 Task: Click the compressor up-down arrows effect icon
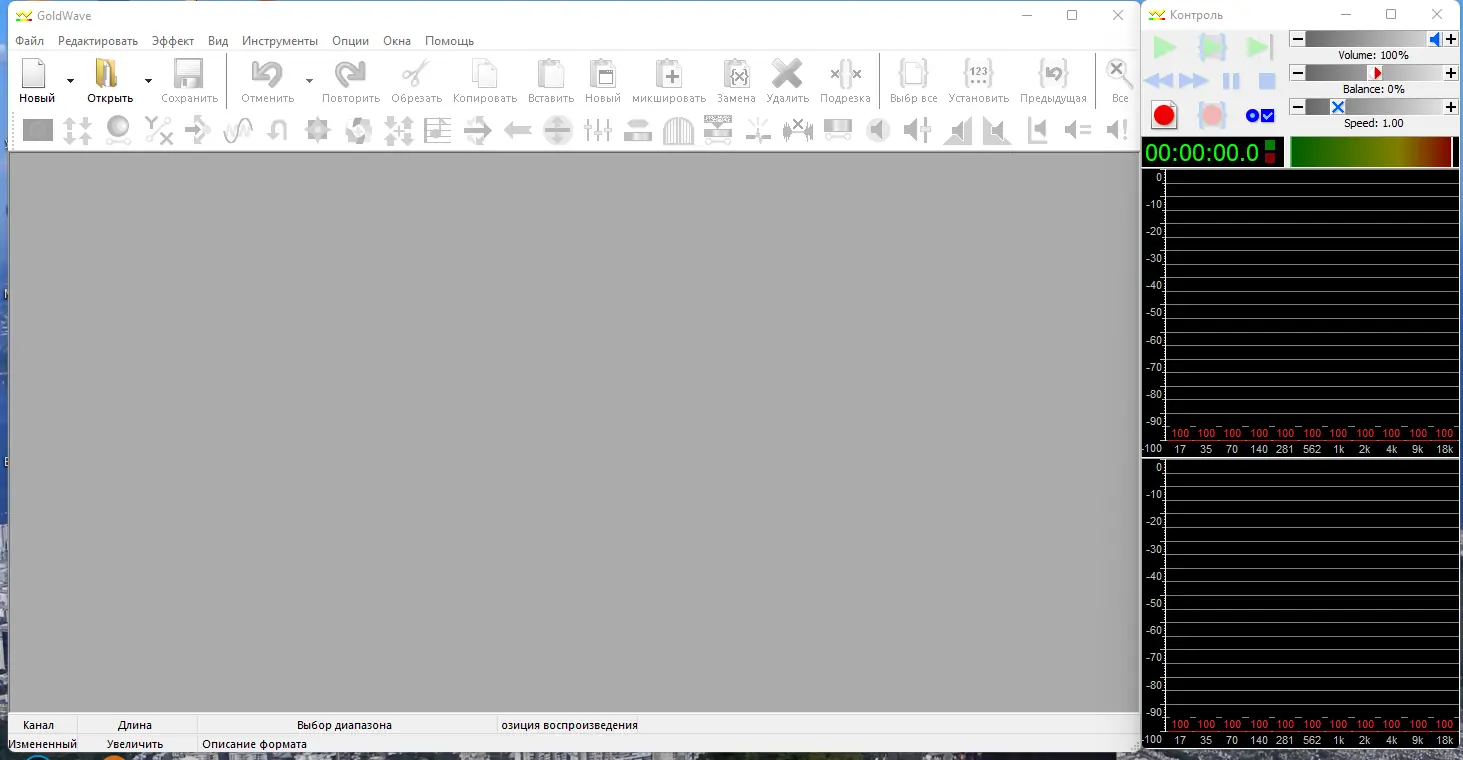(78, 130)
